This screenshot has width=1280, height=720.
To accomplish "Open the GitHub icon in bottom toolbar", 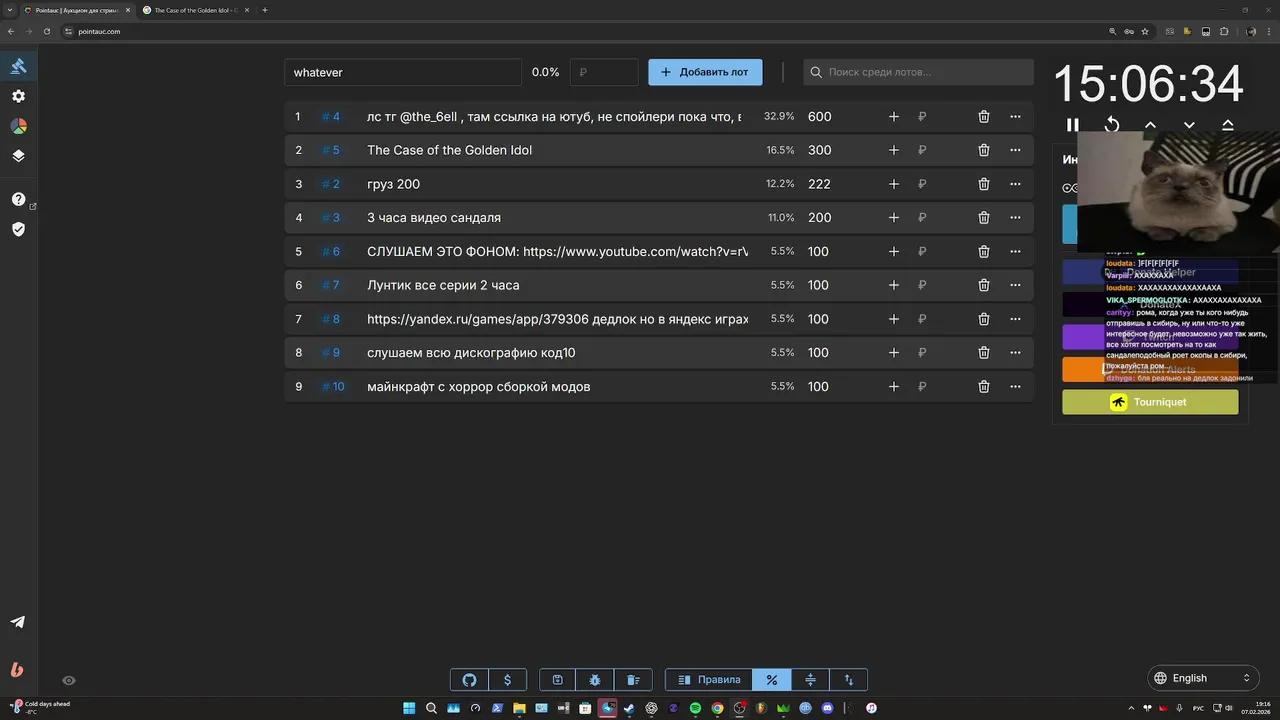I will point(470,680).
